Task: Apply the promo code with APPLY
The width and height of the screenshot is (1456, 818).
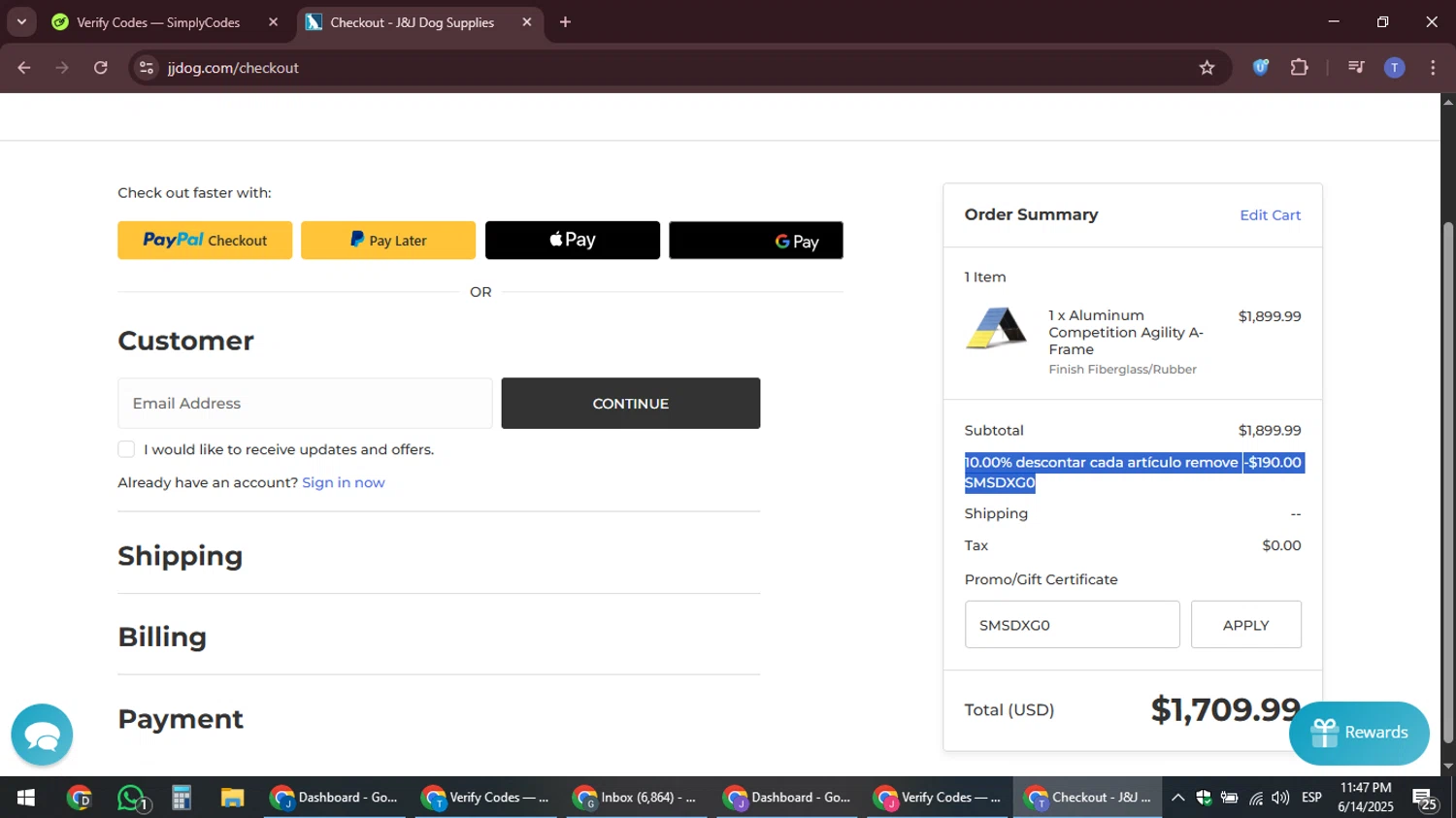Action: [1246, 625]
